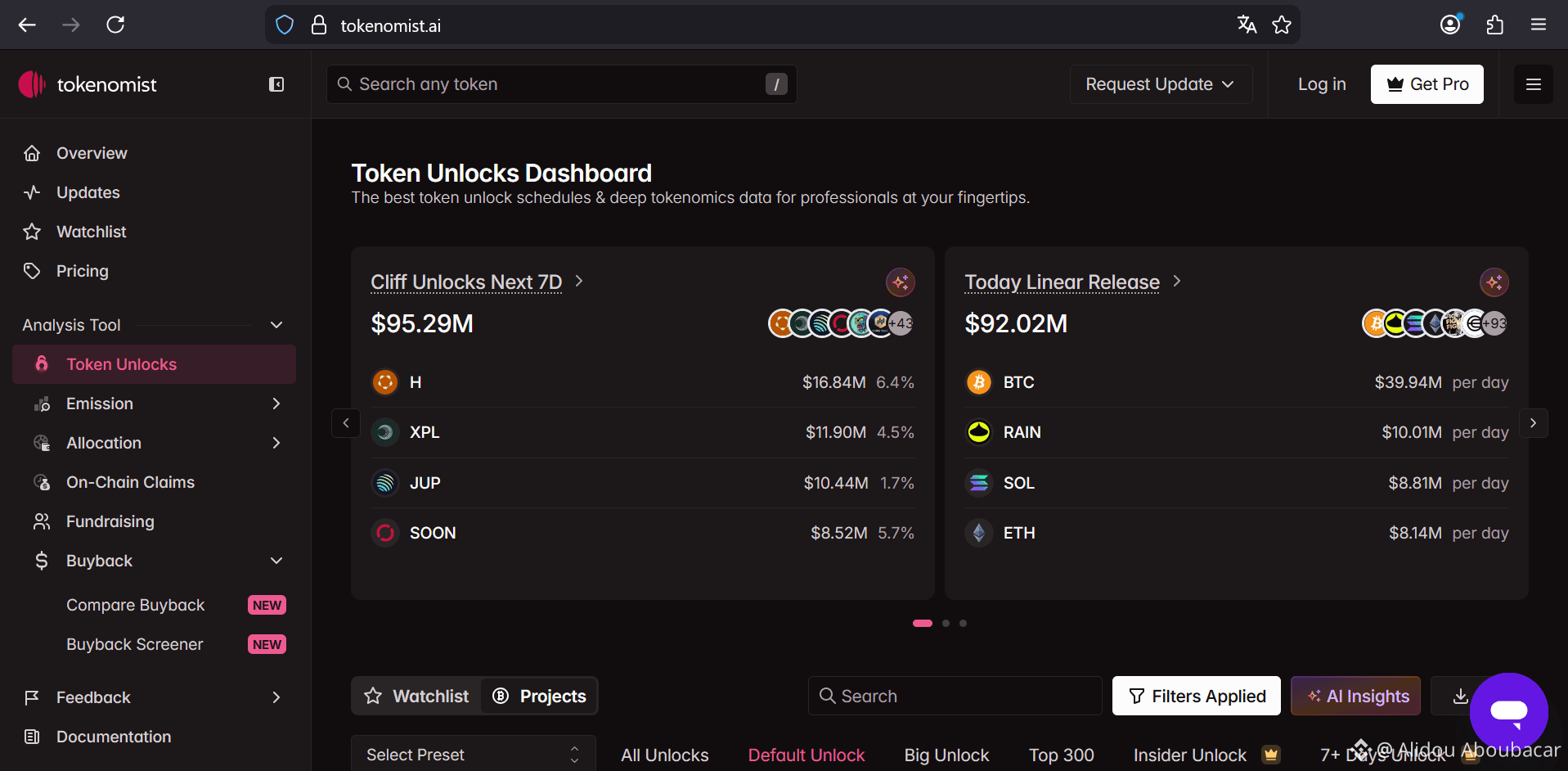Click the Log in button
Screen dimensions: 1568x771
click(1322, 84)
